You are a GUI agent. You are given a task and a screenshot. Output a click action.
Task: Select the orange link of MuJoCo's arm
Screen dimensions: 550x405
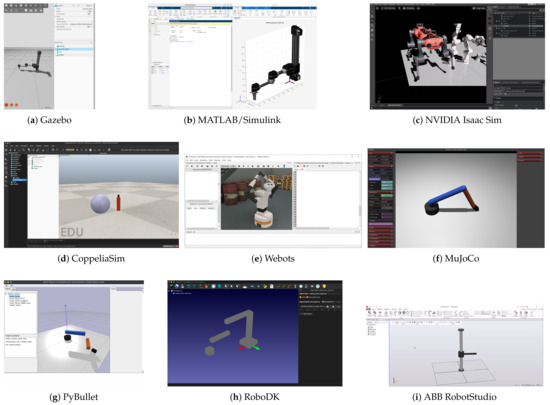(x=471, y=200)
